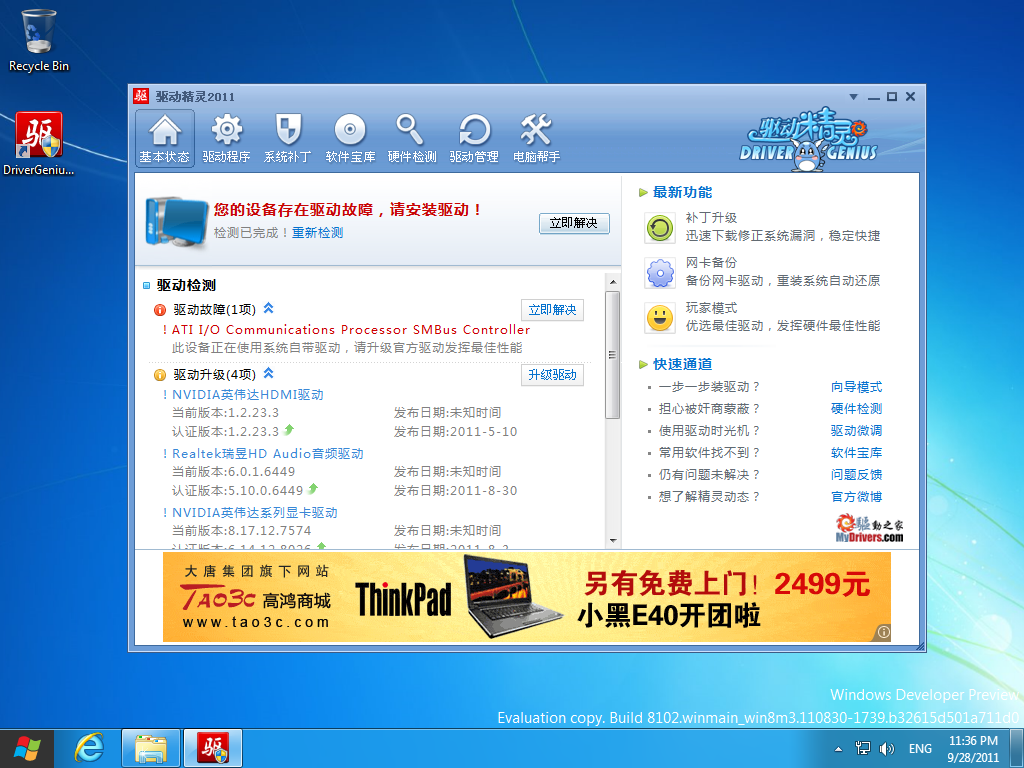Click the 驱动精灵2011 title bar icon
This screenshot has width=1024, height=768.
coord(141,96)
